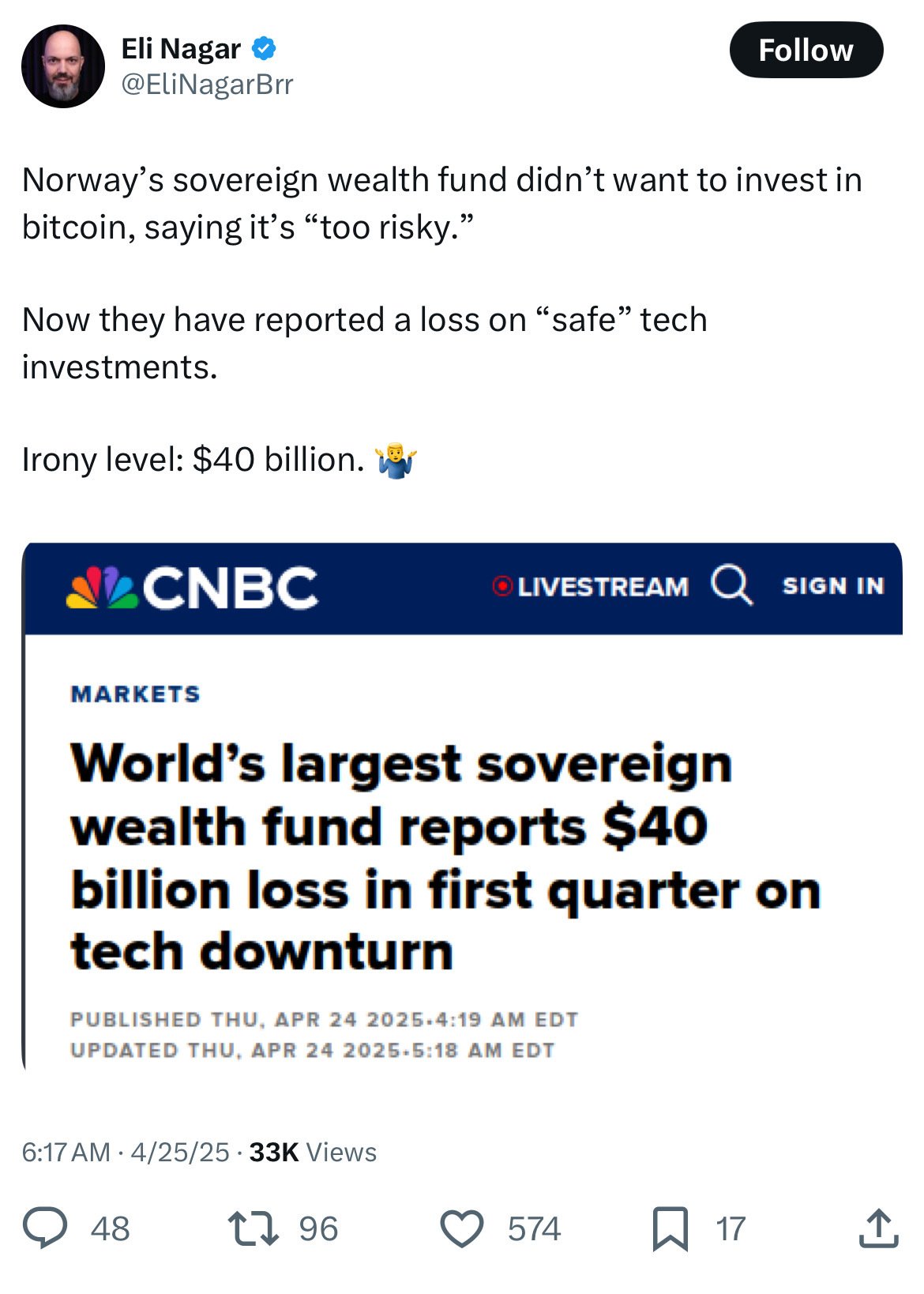This screenshot has width=924, height=1294.
Task: Follow Eli Nagar
Action: [806, 50]
